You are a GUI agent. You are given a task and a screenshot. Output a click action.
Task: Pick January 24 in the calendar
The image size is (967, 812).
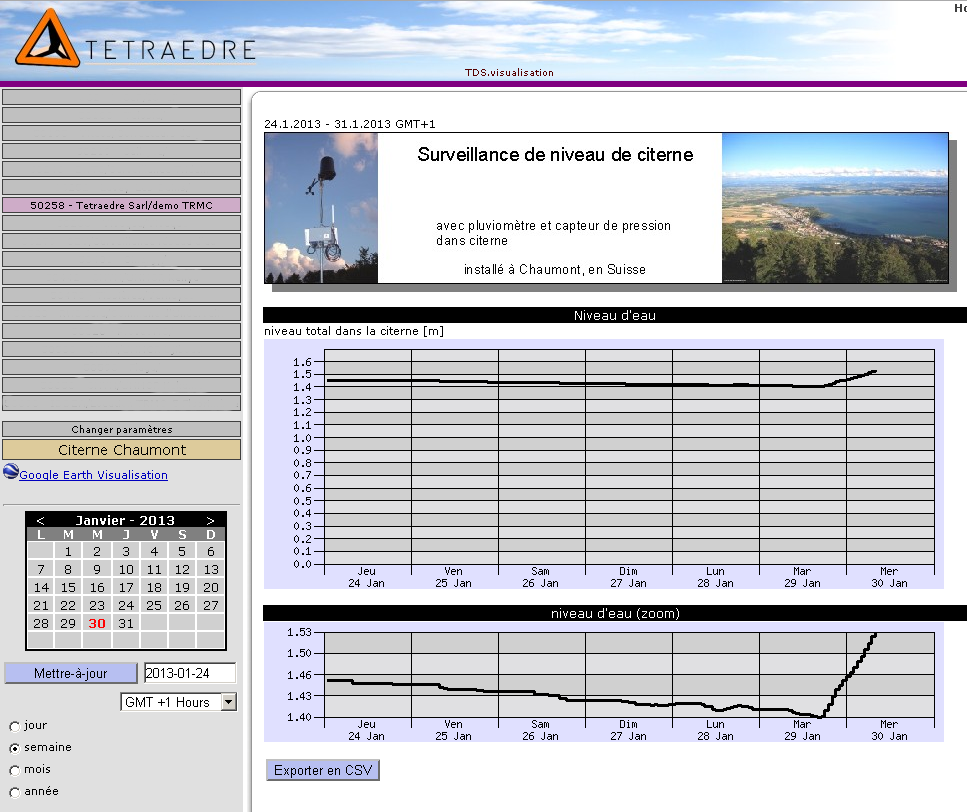(x=126, y=605)
